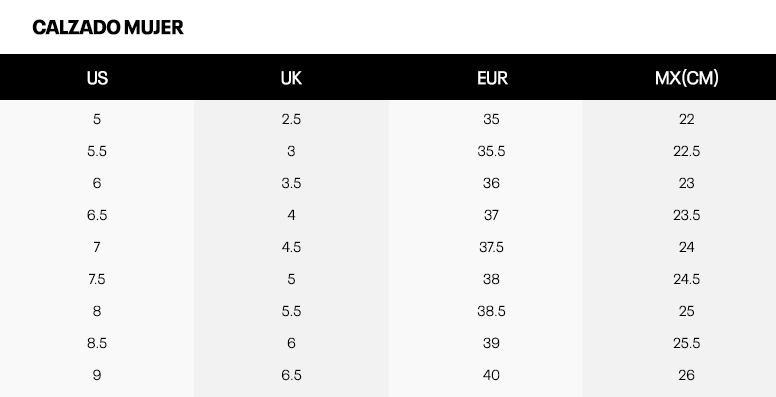776x397 pixels.
Task: Click EUR size 37.5 cell
Action: coord(491,247)
